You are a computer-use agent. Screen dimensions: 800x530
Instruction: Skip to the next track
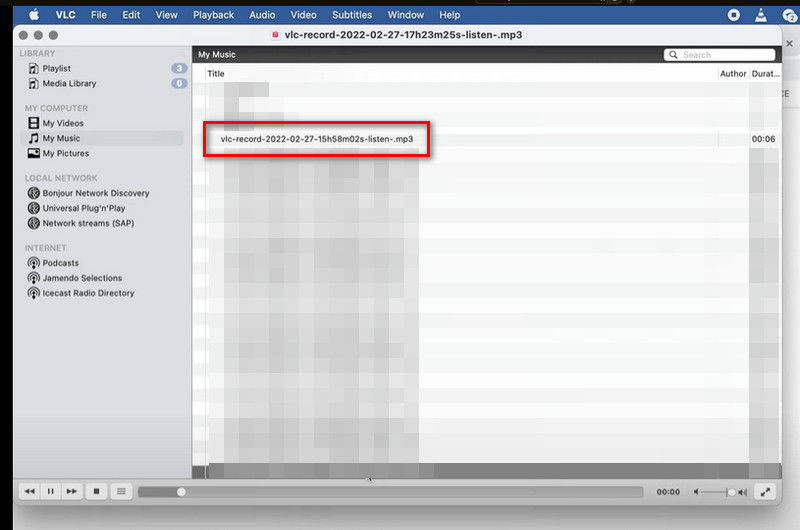71,491
